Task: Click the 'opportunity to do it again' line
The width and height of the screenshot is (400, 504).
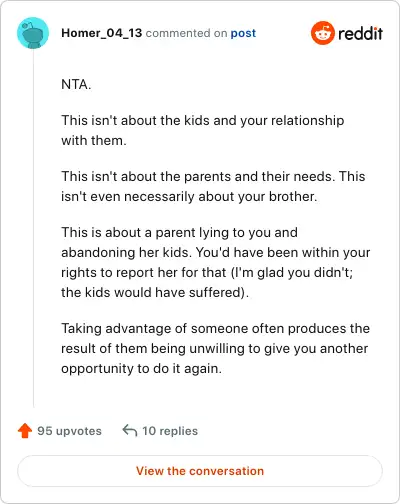Action: point(141,368)
